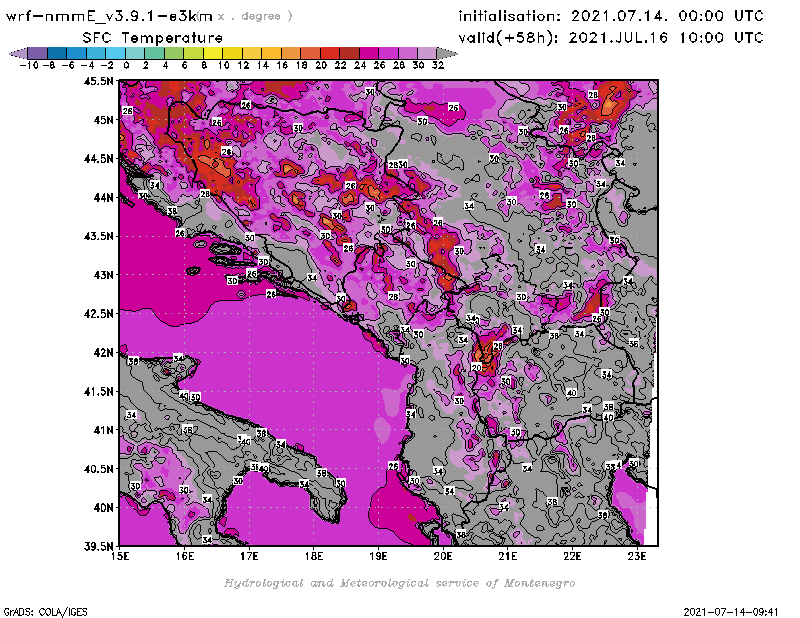Select the Hydrological and Meteorological service of Montenegro caption
800x618 pixels.
click(x=399, y=583)
